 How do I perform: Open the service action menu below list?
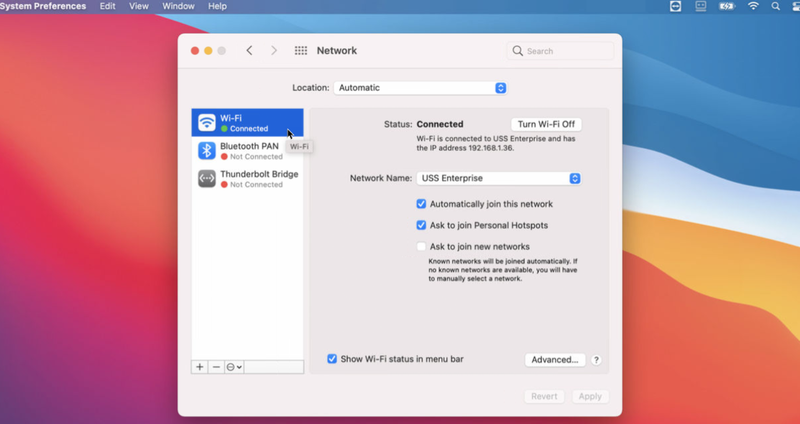(x=234, y=367)
